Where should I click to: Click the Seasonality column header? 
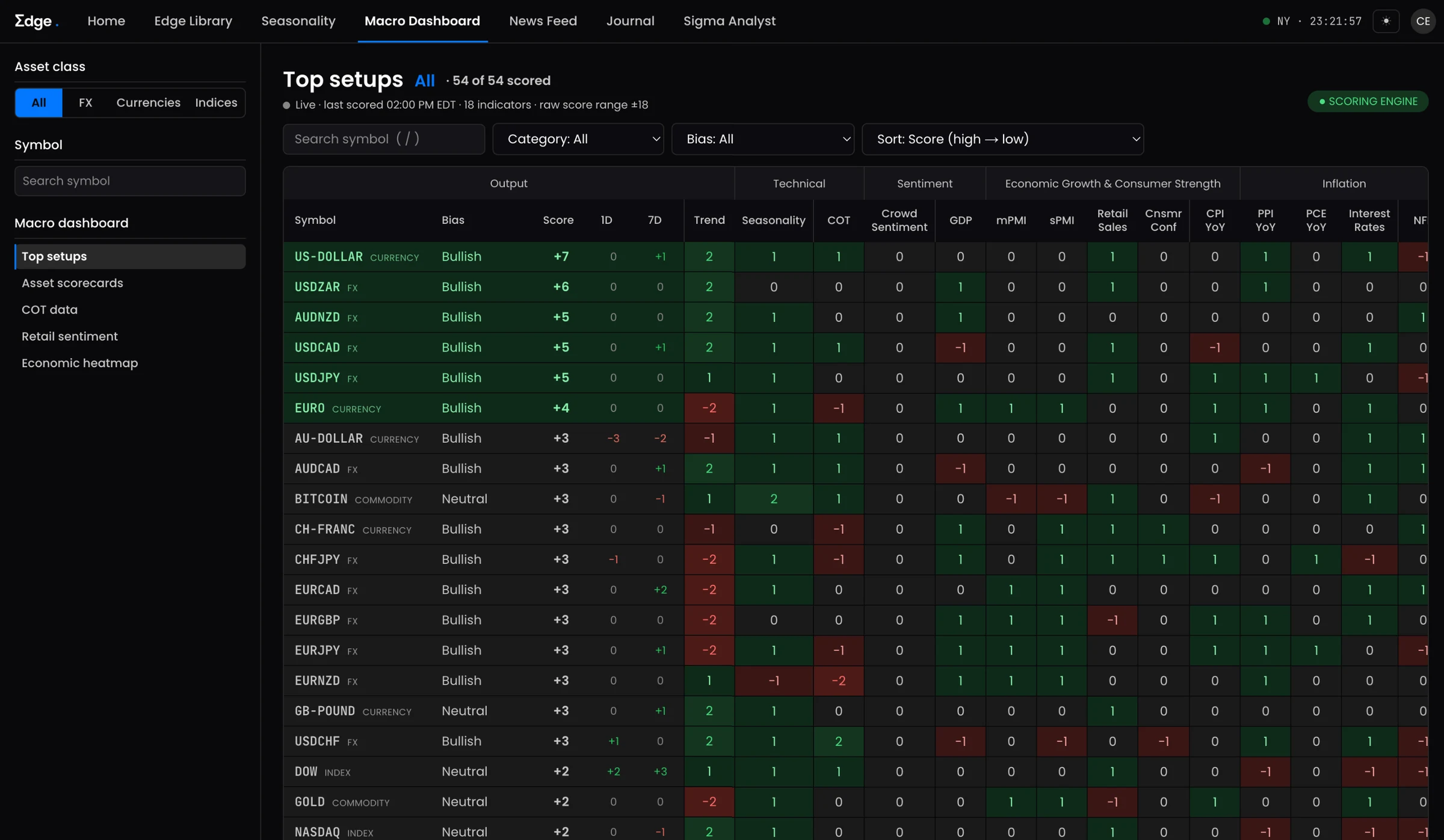point(773,220)
